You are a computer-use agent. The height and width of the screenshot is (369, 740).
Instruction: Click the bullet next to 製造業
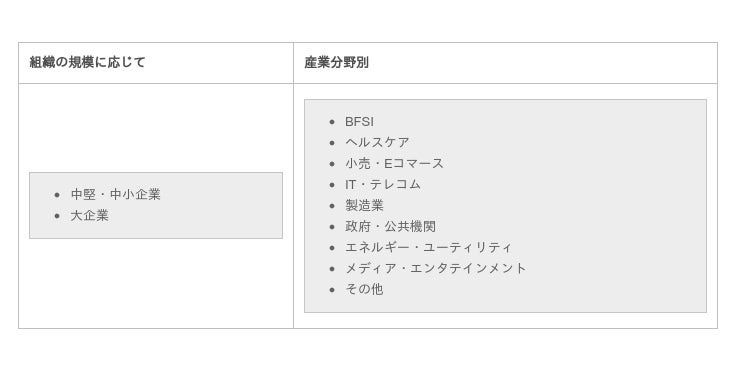332,206
